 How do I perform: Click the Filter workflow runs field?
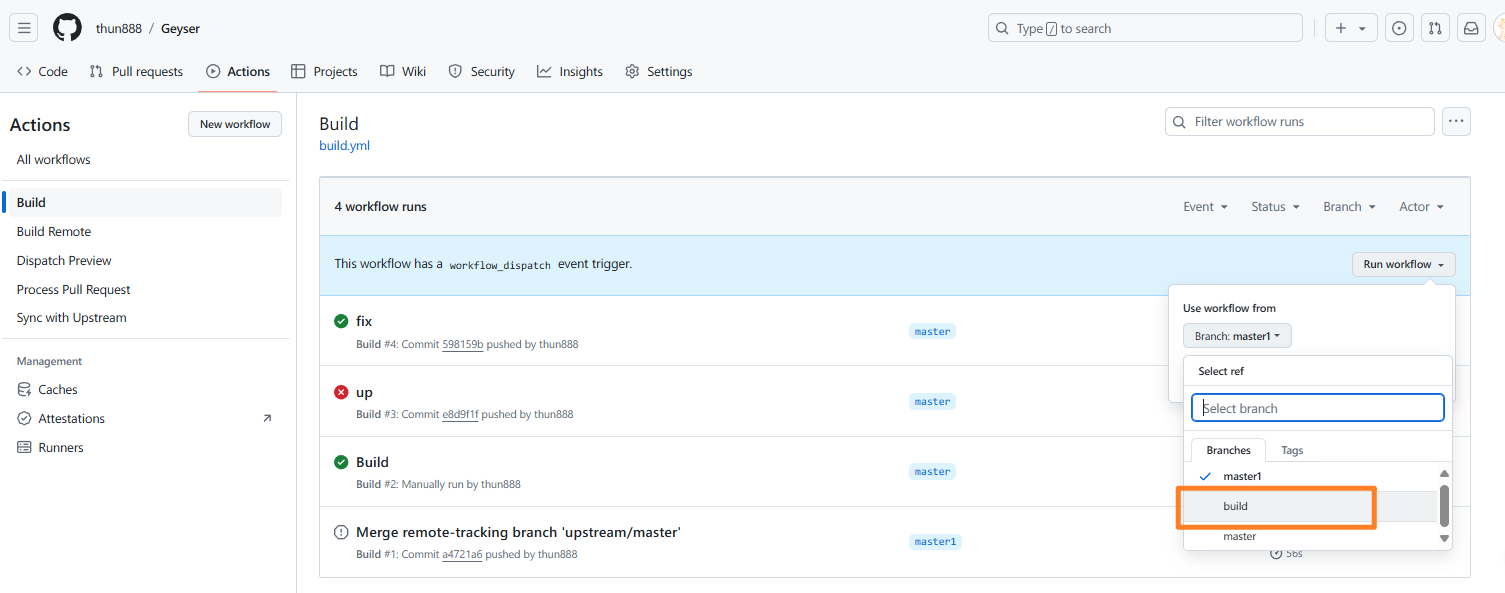(x=1300, y=121)
